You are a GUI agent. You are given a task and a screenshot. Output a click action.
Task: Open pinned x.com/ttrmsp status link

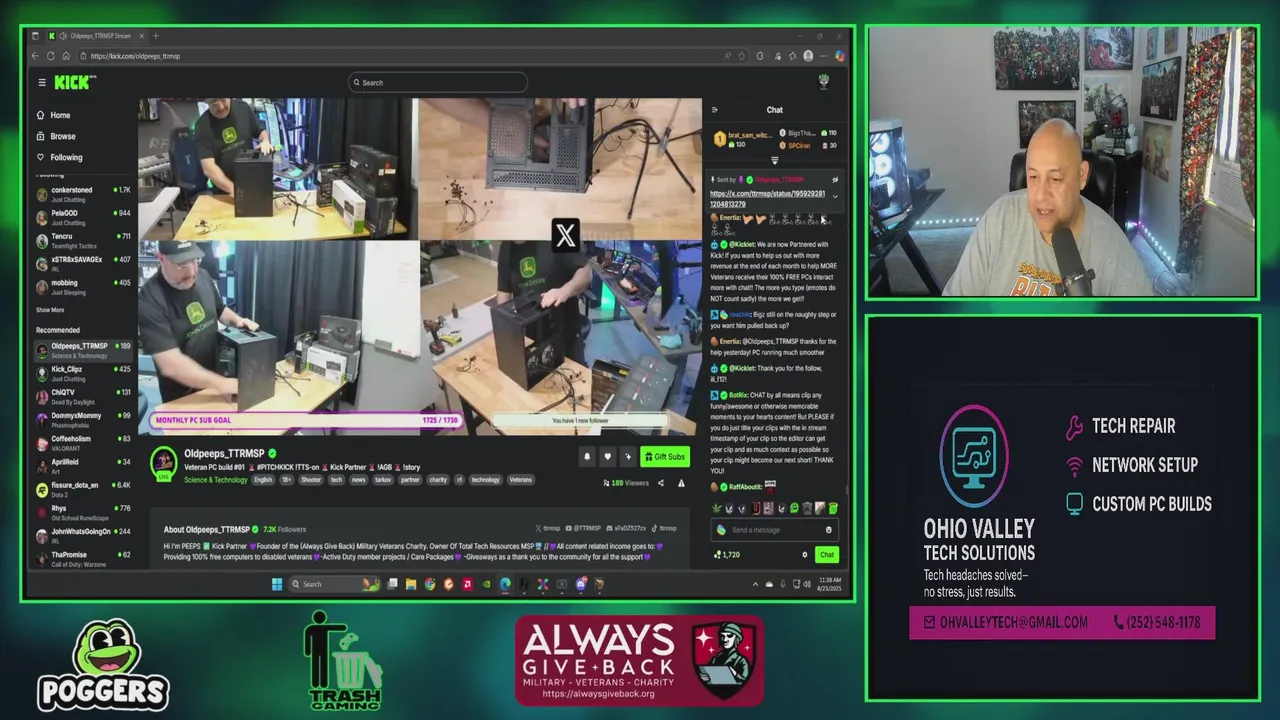[768, 199]
